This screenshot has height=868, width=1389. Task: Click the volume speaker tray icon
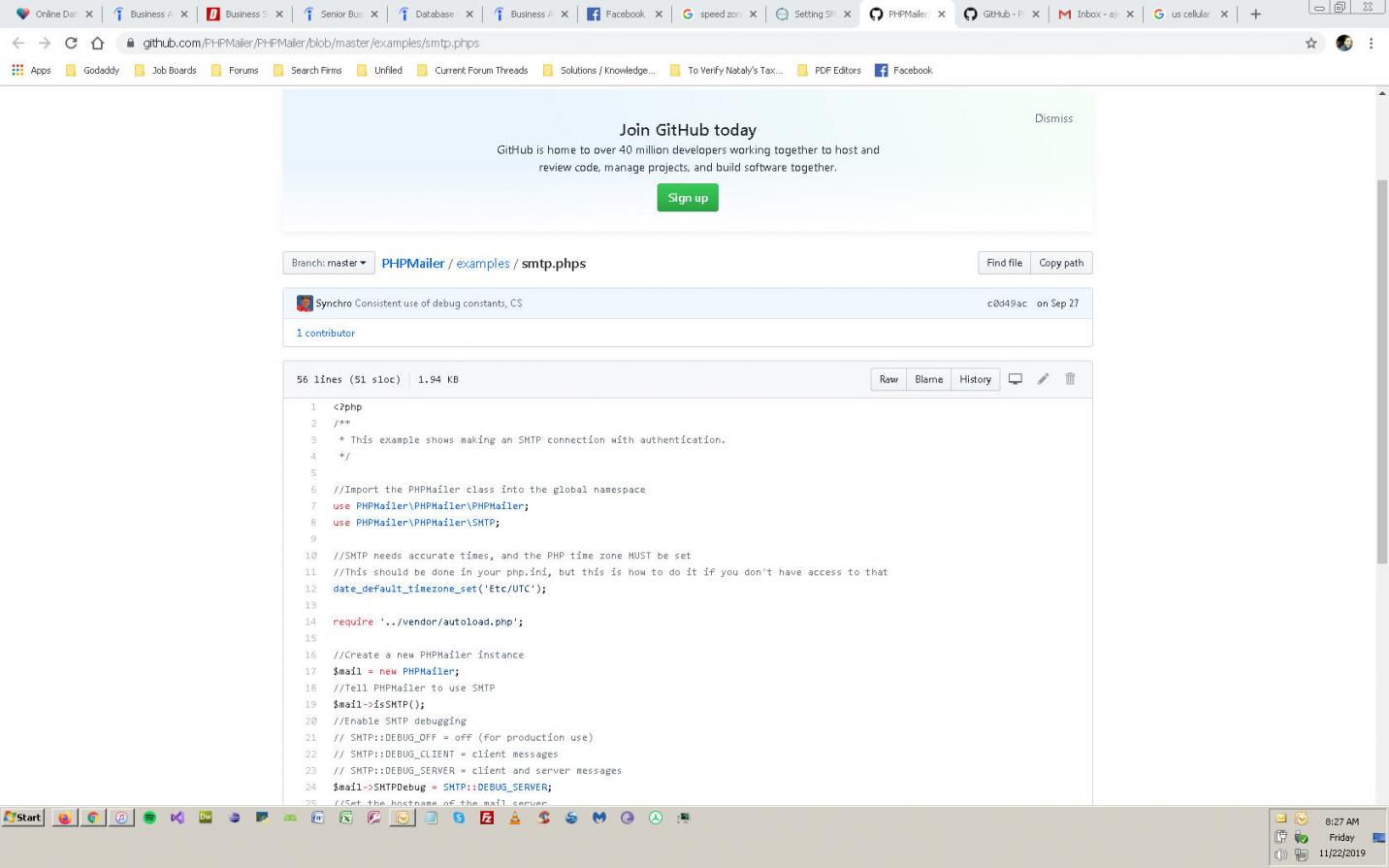(1280, 854)
